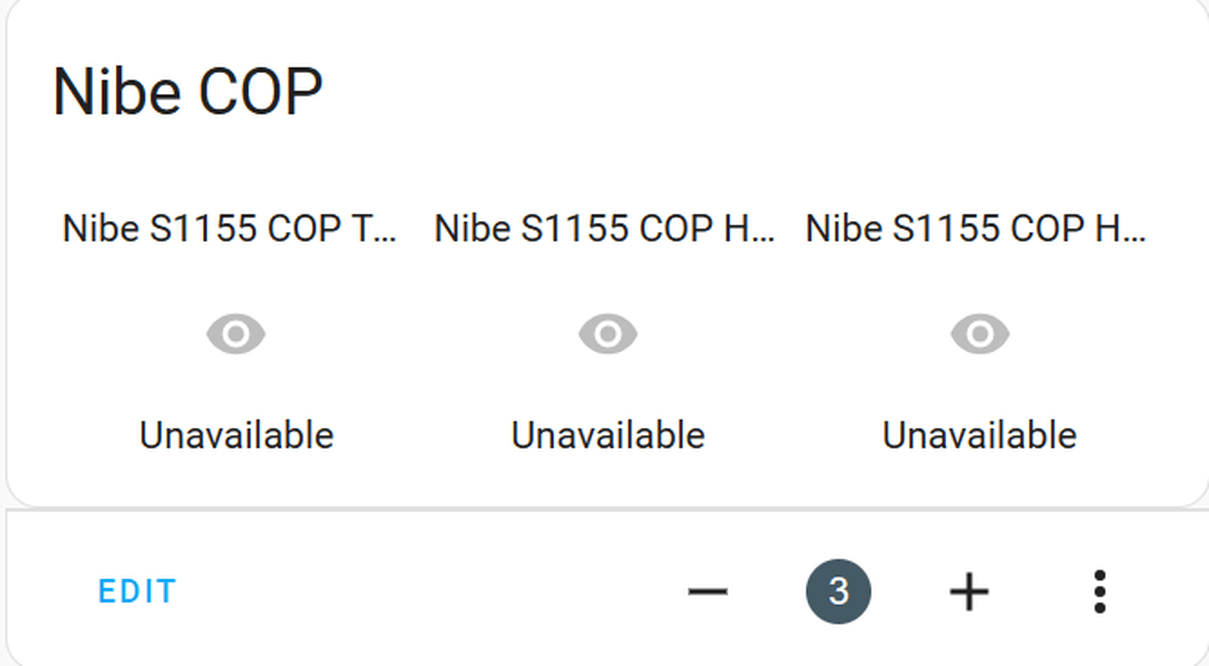Click the rightmost entity's eye icon
Image resolution: width=1209 pixels, height=666 pixels.
pos(980,334)
